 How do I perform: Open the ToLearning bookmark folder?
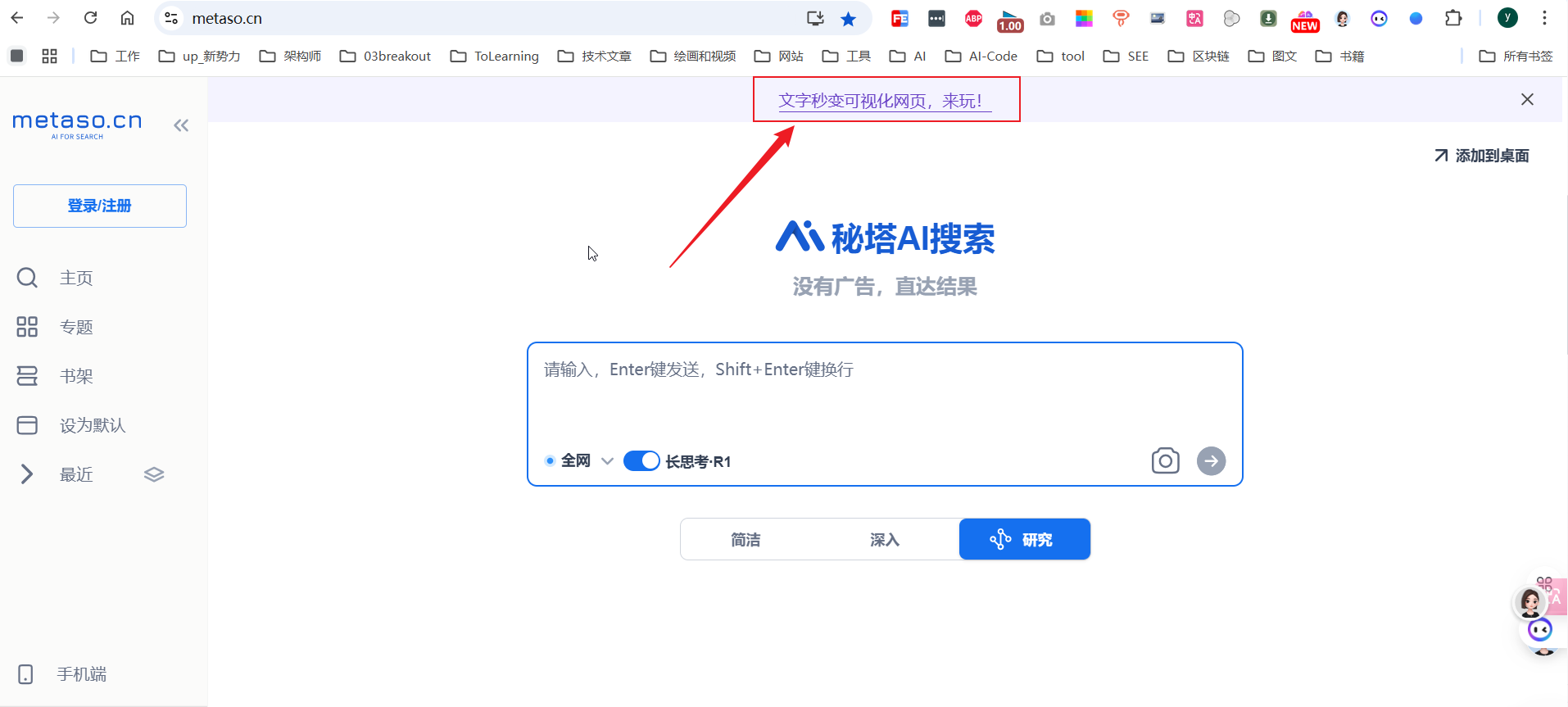pyautogui.click(x=494, y=56)
